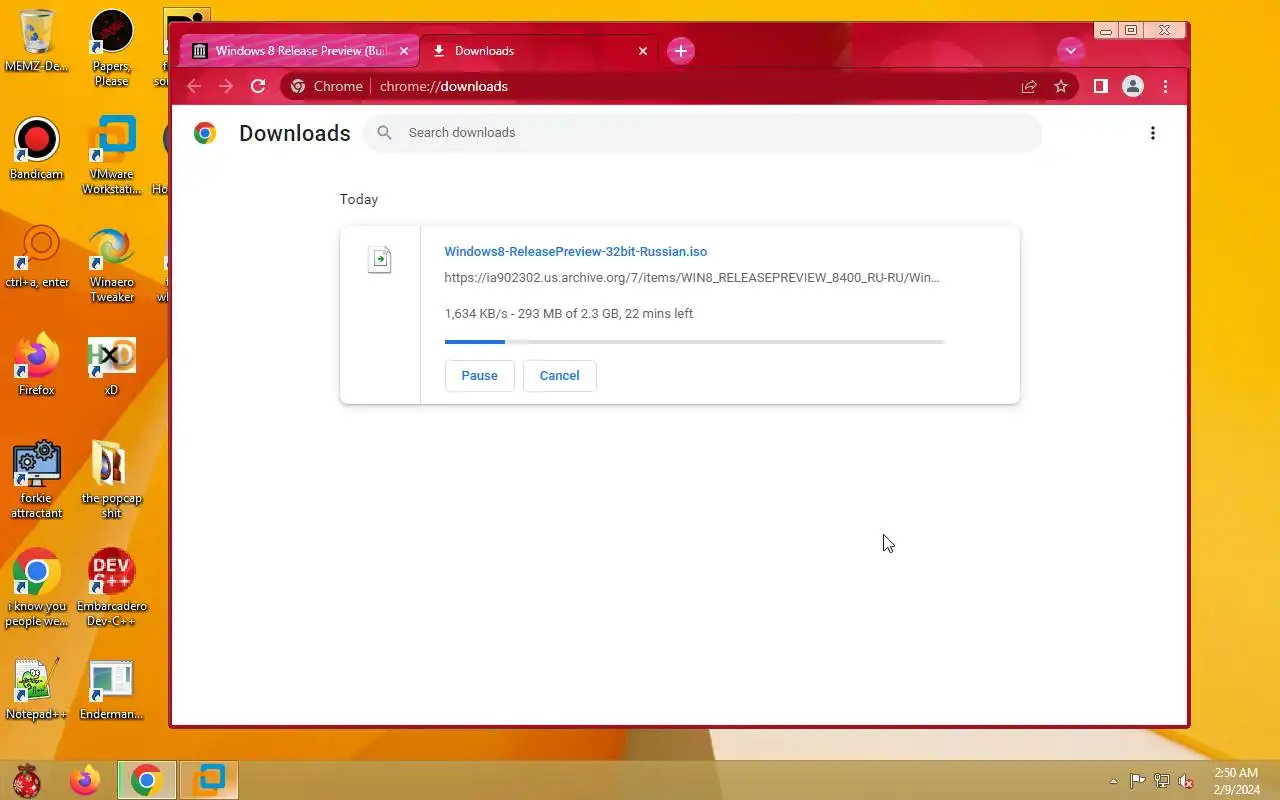Select the forkie attractant desktop icon

tap(36, 480)
